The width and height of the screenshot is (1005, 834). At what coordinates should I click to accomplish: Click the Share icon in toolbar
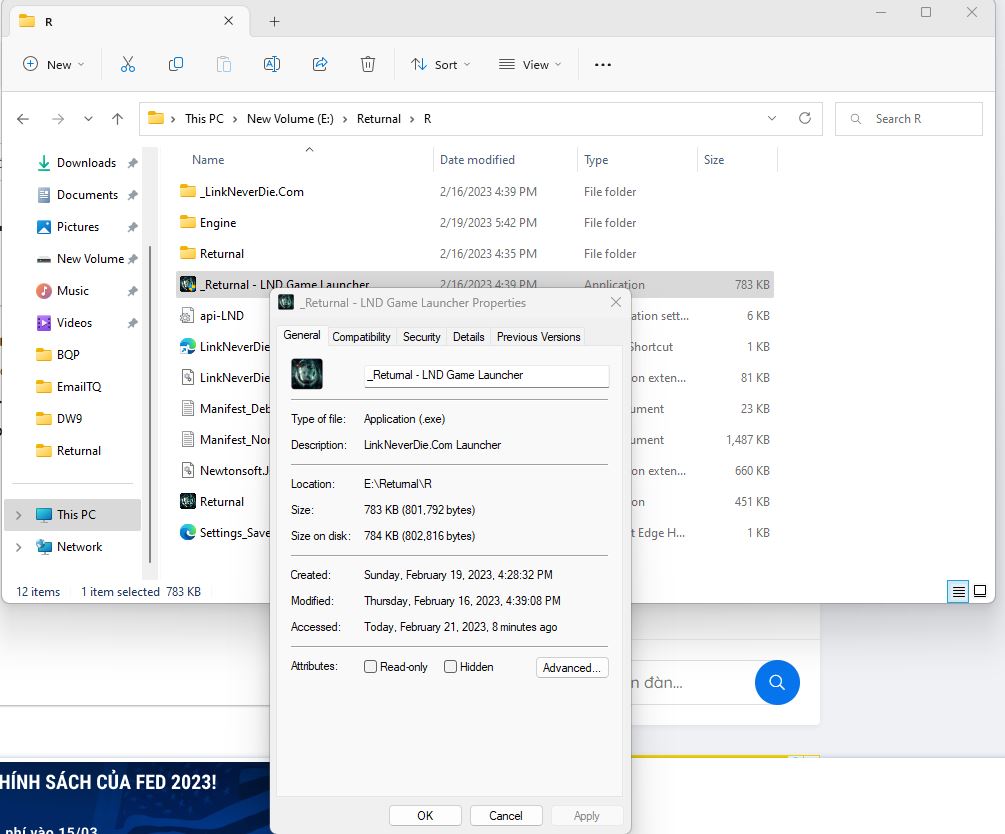click(x=320, y=64)
